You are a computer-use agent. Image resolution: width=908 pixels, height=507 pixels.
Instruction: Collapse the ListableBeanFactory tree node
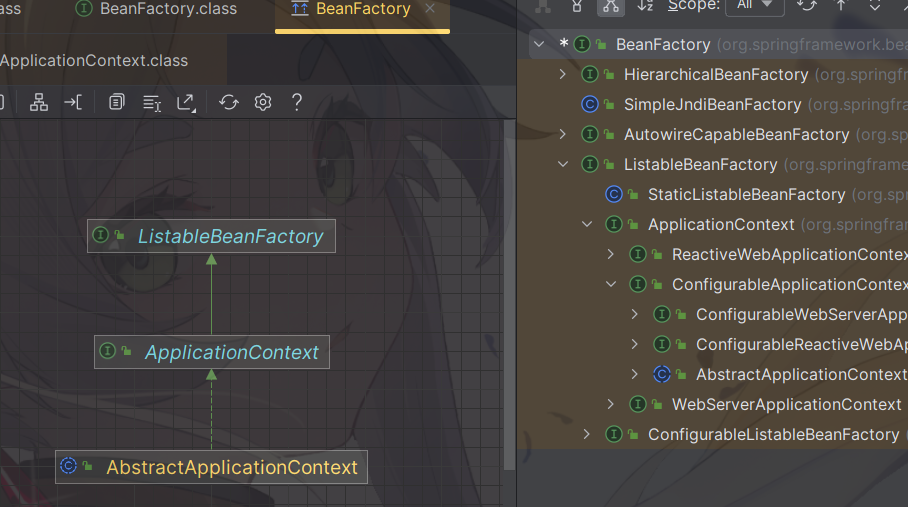pyautogui.click(x=563, y=164)
